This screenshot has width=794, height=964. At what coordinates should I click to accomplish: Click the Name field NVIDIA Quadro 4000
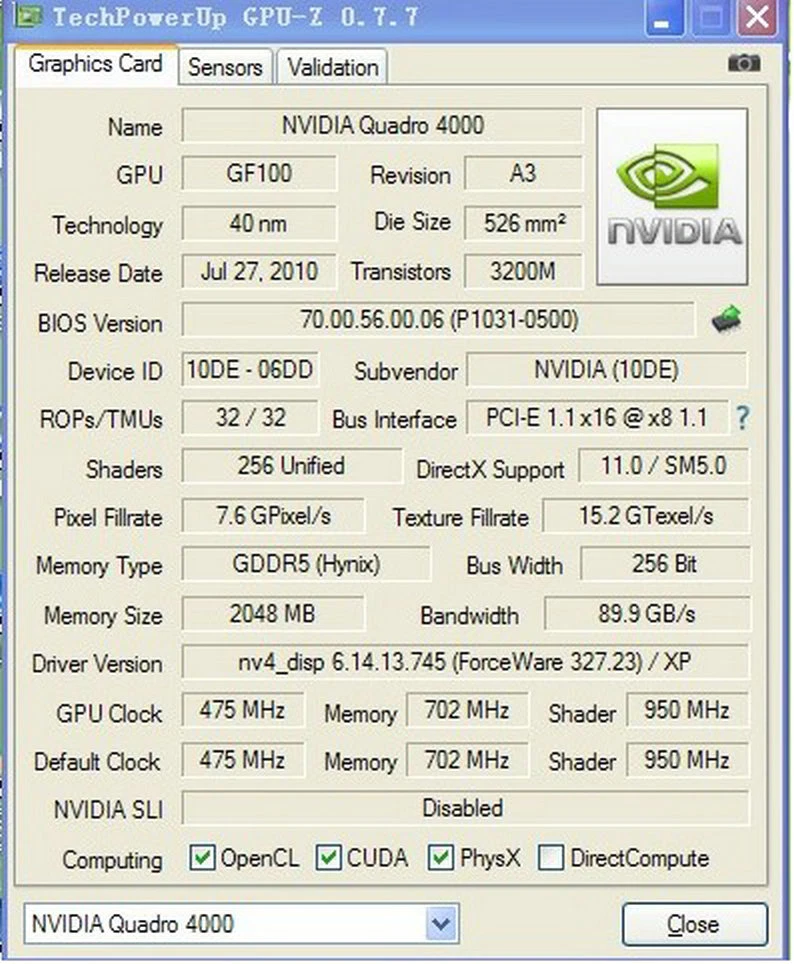point(382,125)
